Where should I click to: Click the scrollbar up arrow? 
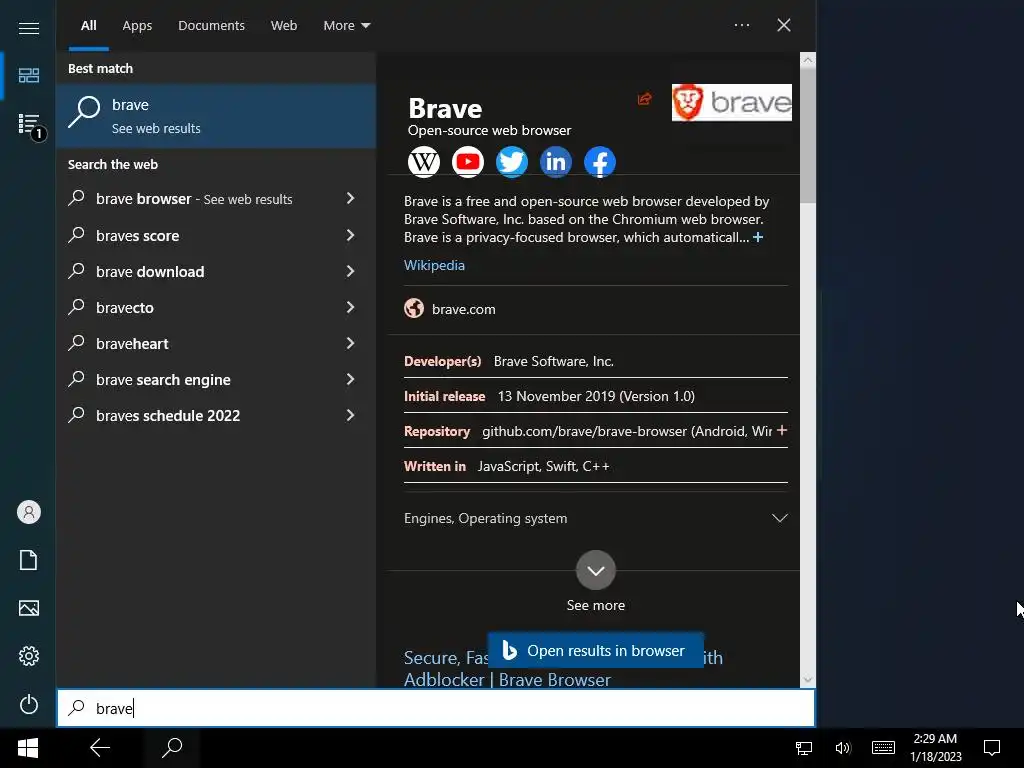click(808, 60)
